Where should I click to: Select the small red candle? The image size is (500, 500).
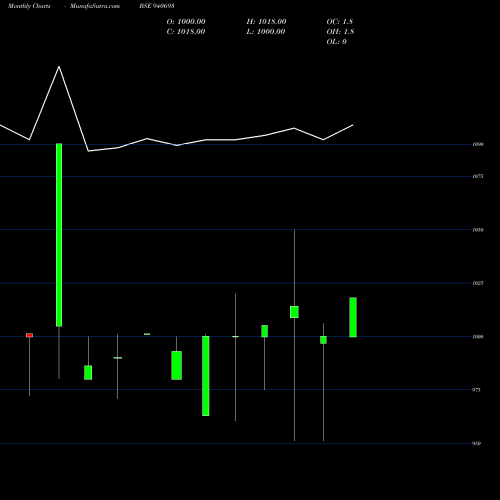tap(30, 335)
